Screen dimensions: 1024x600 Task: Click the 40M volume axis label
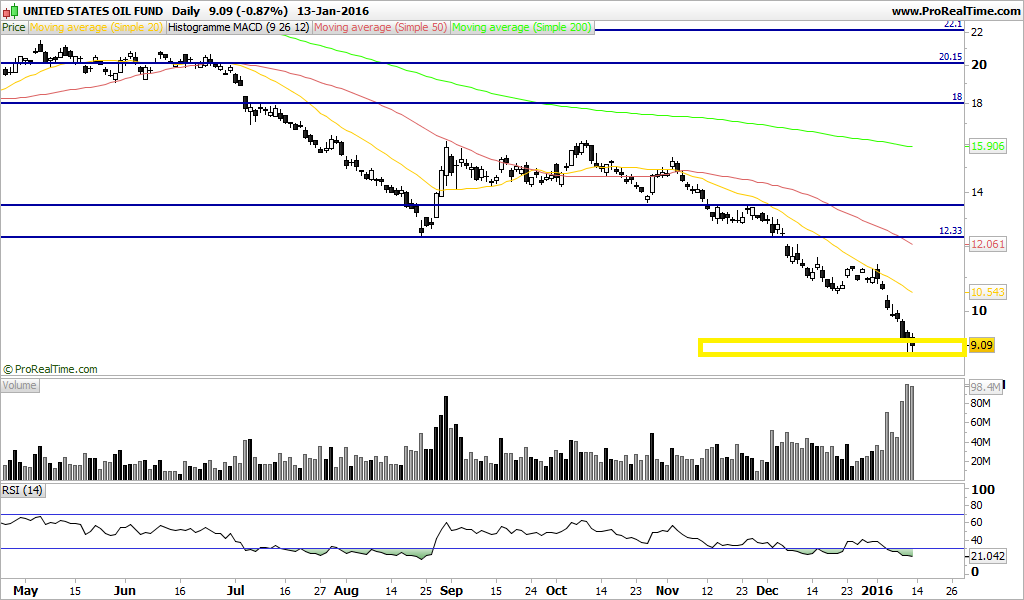[x=981, y=442]
